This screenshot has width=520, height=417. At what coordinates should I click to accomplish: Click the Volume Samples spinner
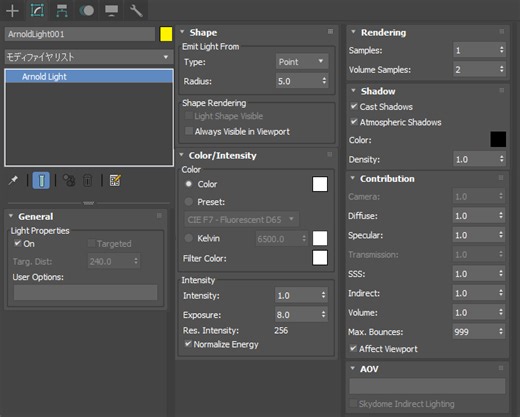[x=501, y=69]
